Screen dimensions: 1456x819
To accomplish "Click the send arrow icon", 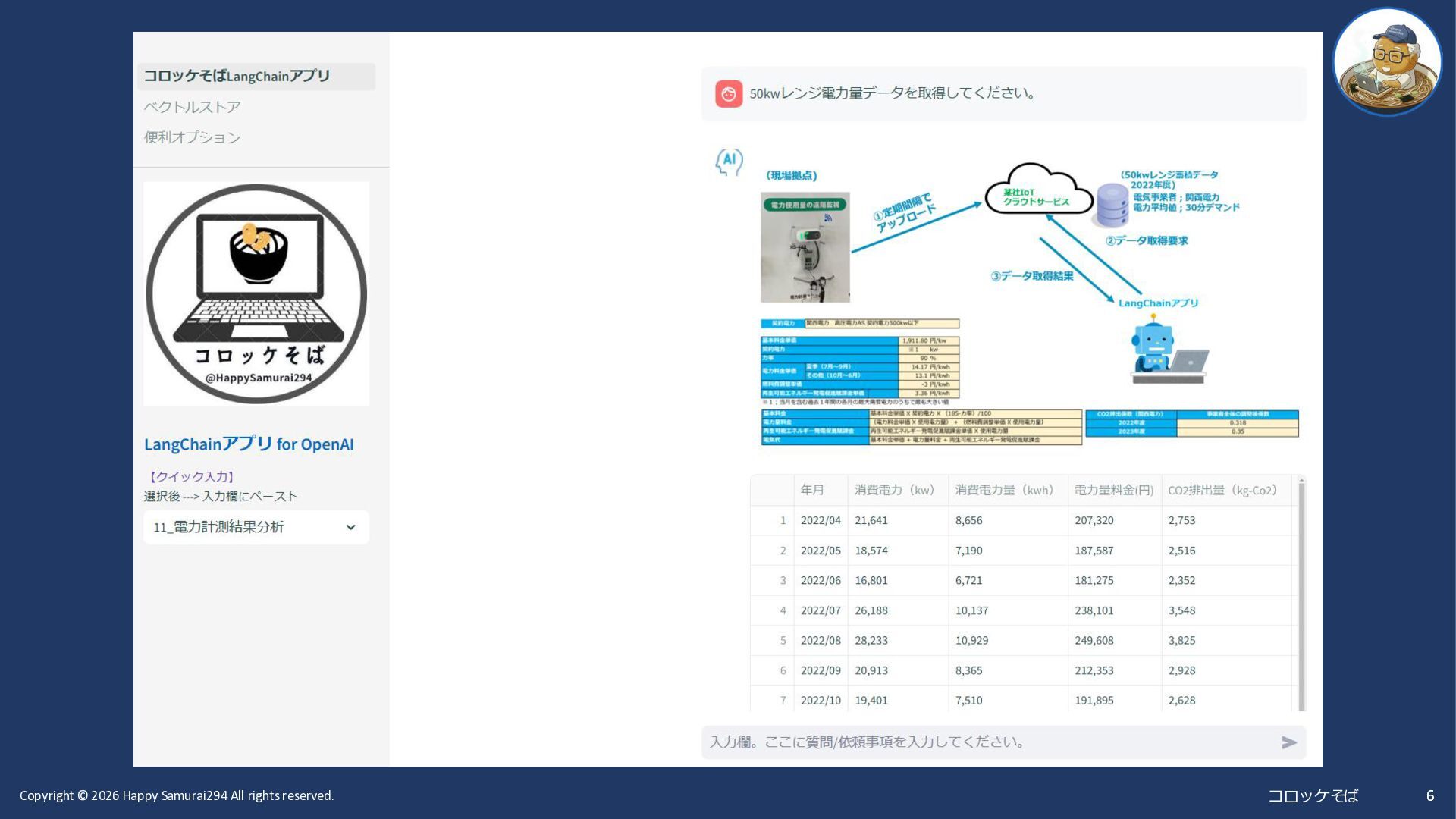I will 1288,742.
